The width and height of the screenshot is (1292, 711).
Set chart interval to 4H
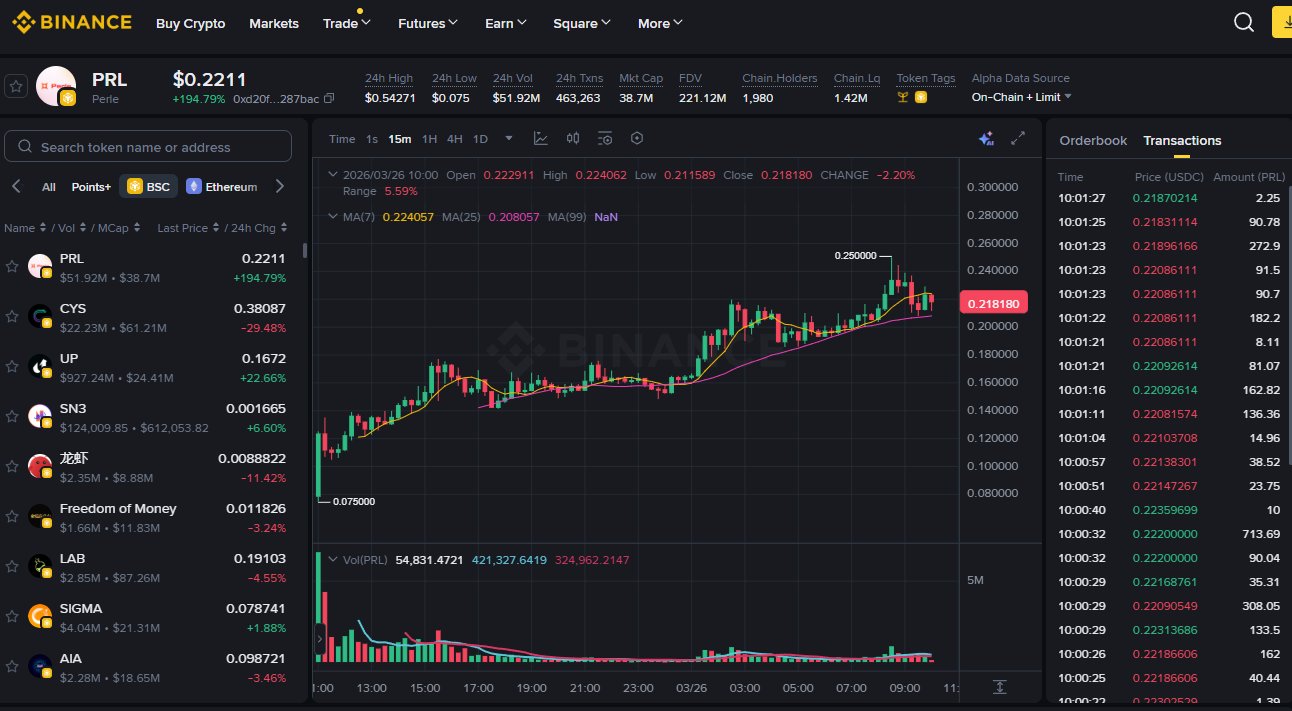[x=454, y=139]
